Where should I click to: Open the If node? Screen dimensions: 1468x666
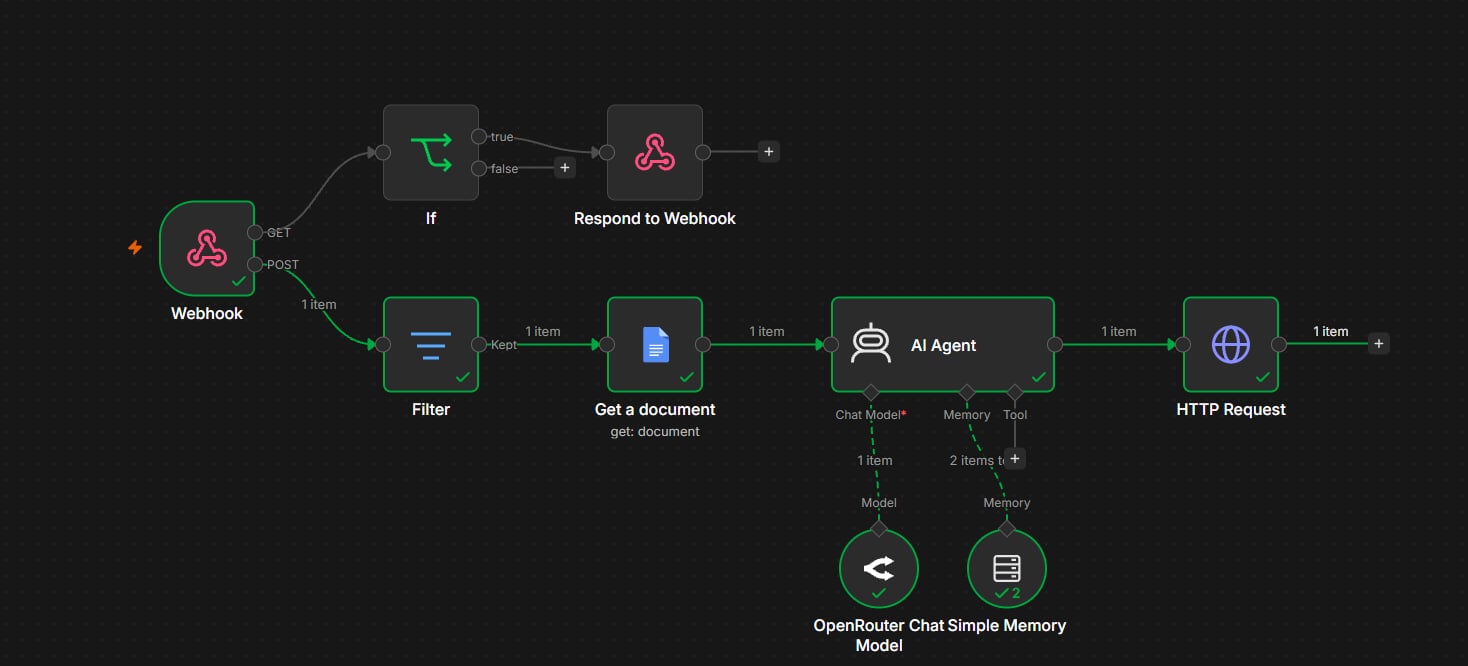[x=431, y=153]
